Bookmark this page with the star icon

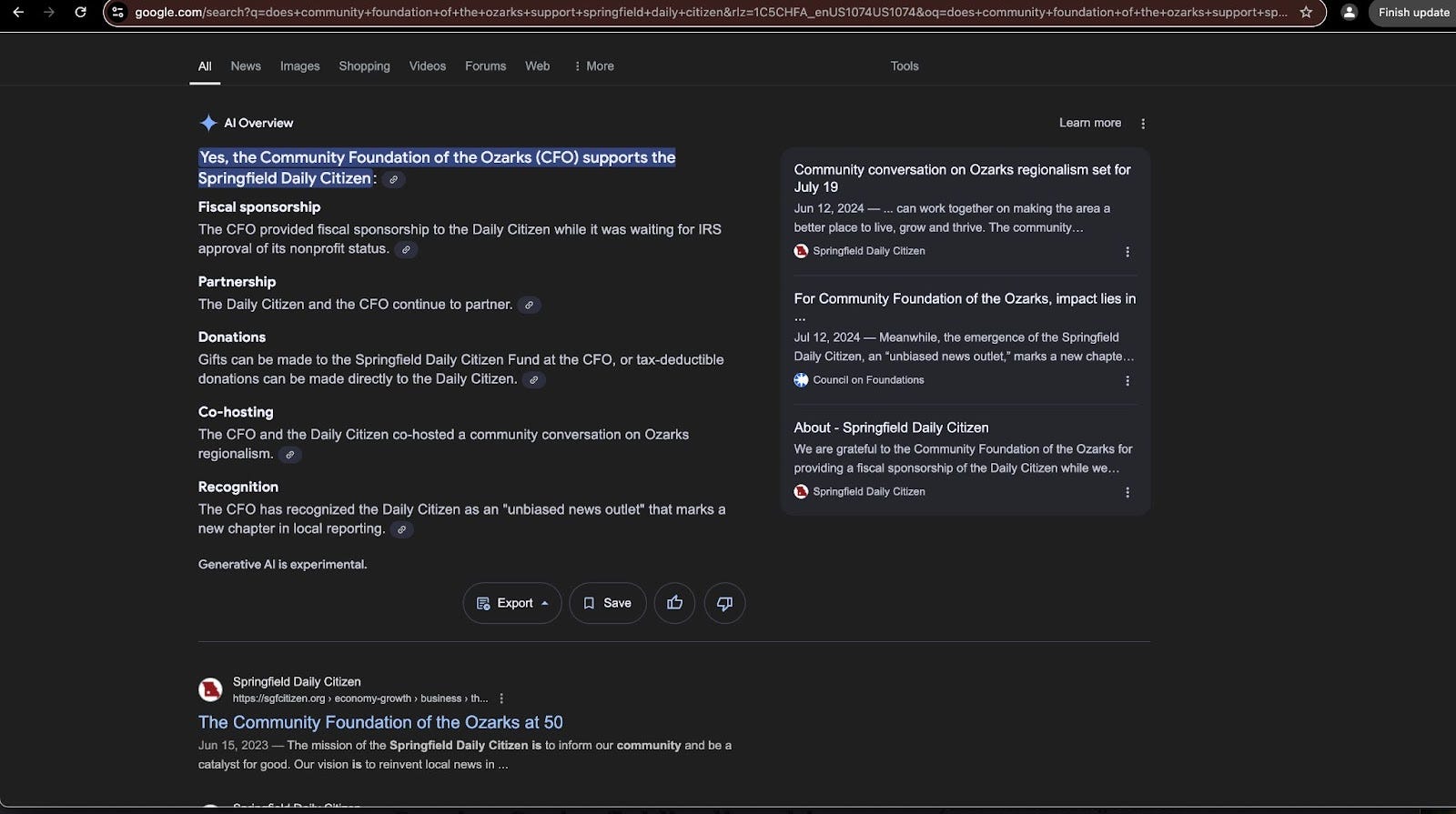(1306, 13)
